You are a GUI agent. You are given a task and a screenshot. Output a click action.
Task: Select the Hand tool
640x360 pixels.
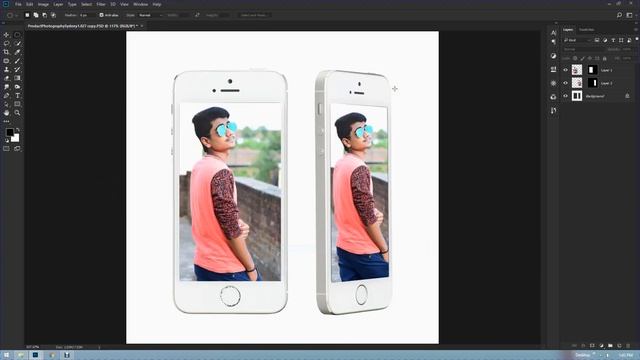coord(7,113)
